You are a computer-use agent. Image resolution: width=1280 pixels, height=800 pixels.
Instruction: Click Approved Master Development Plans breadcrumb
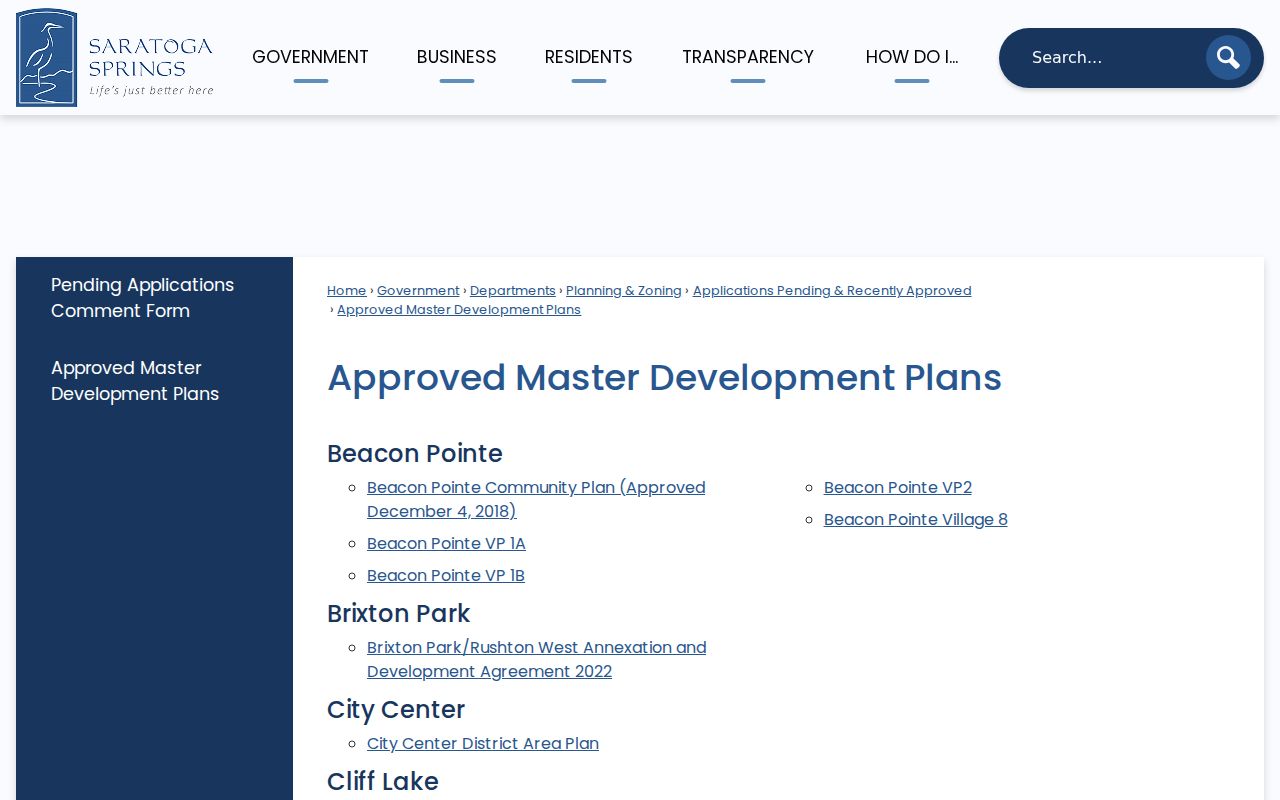click(x=459, y=310)
